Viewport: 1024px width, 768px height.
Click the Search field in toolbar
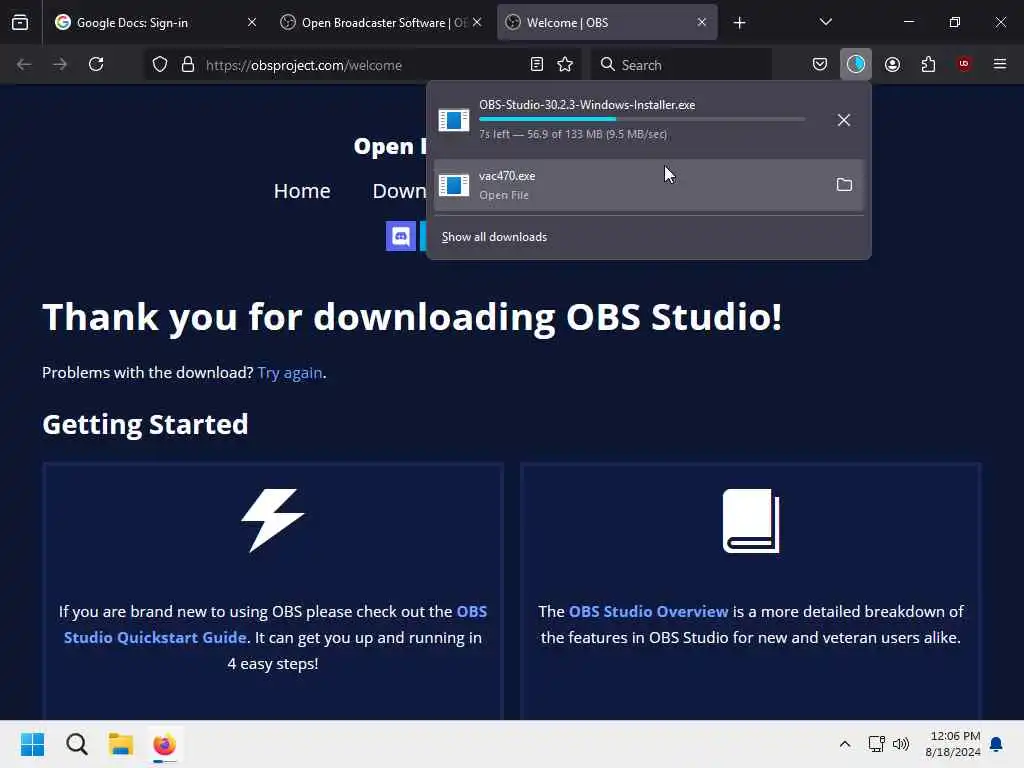tap(681, 65)
